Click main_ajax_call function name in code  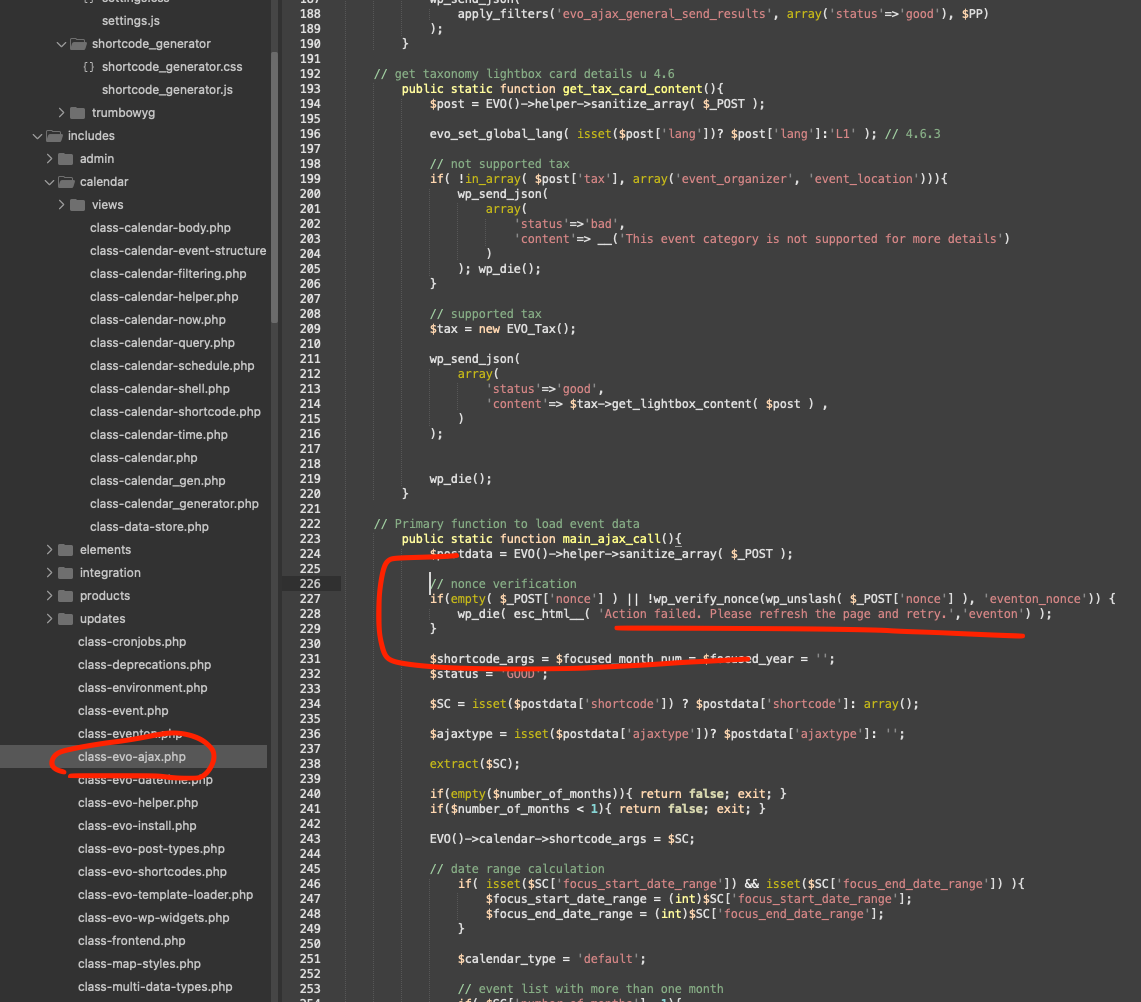611,538
